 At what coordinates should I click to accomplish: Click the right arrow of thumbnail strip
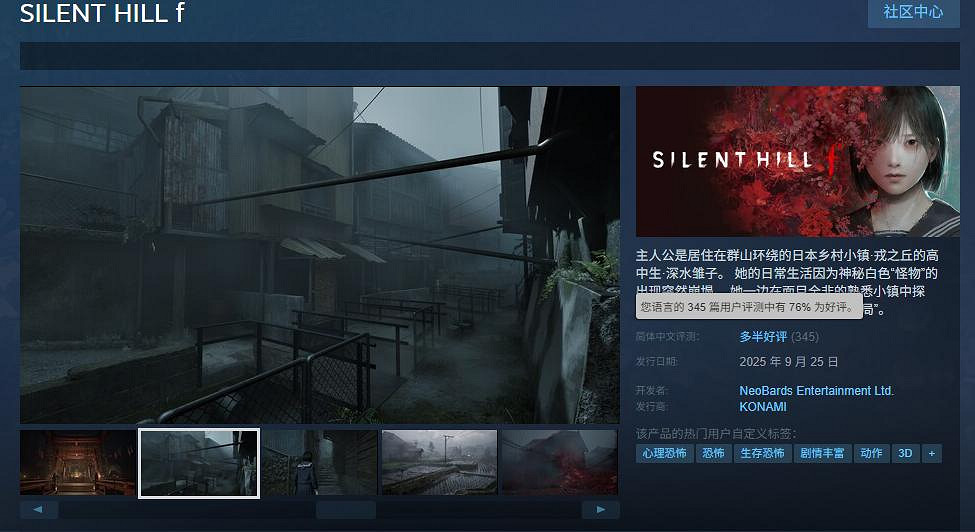coord(601,510)
